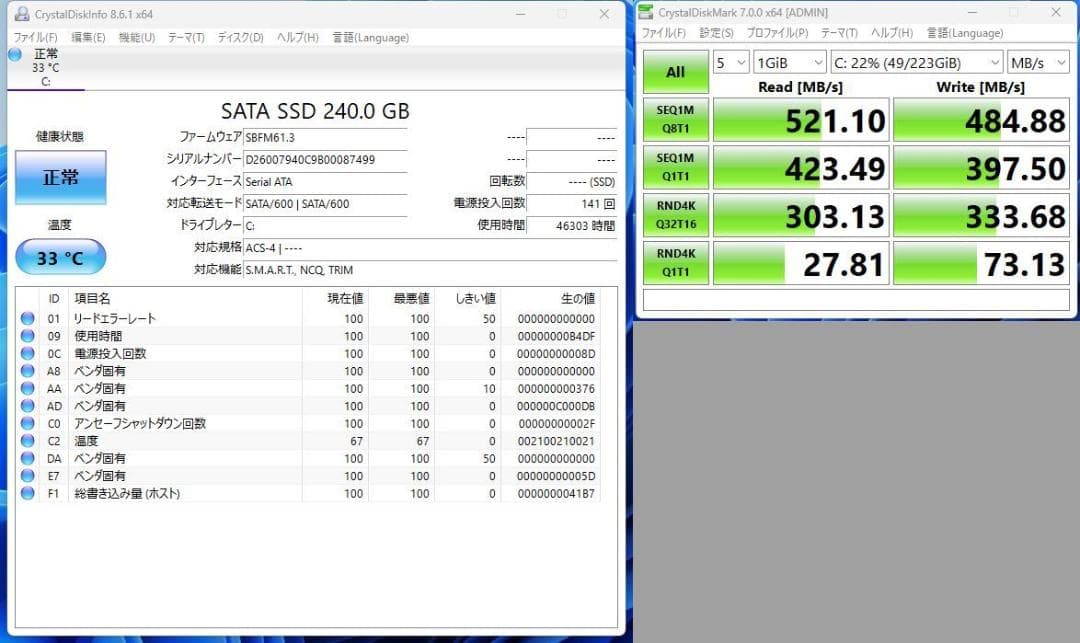Open the 言語(Language) menu in CrystalDiskMark
This screenshot has height=643, width=1080.
[x=963, y=33]
